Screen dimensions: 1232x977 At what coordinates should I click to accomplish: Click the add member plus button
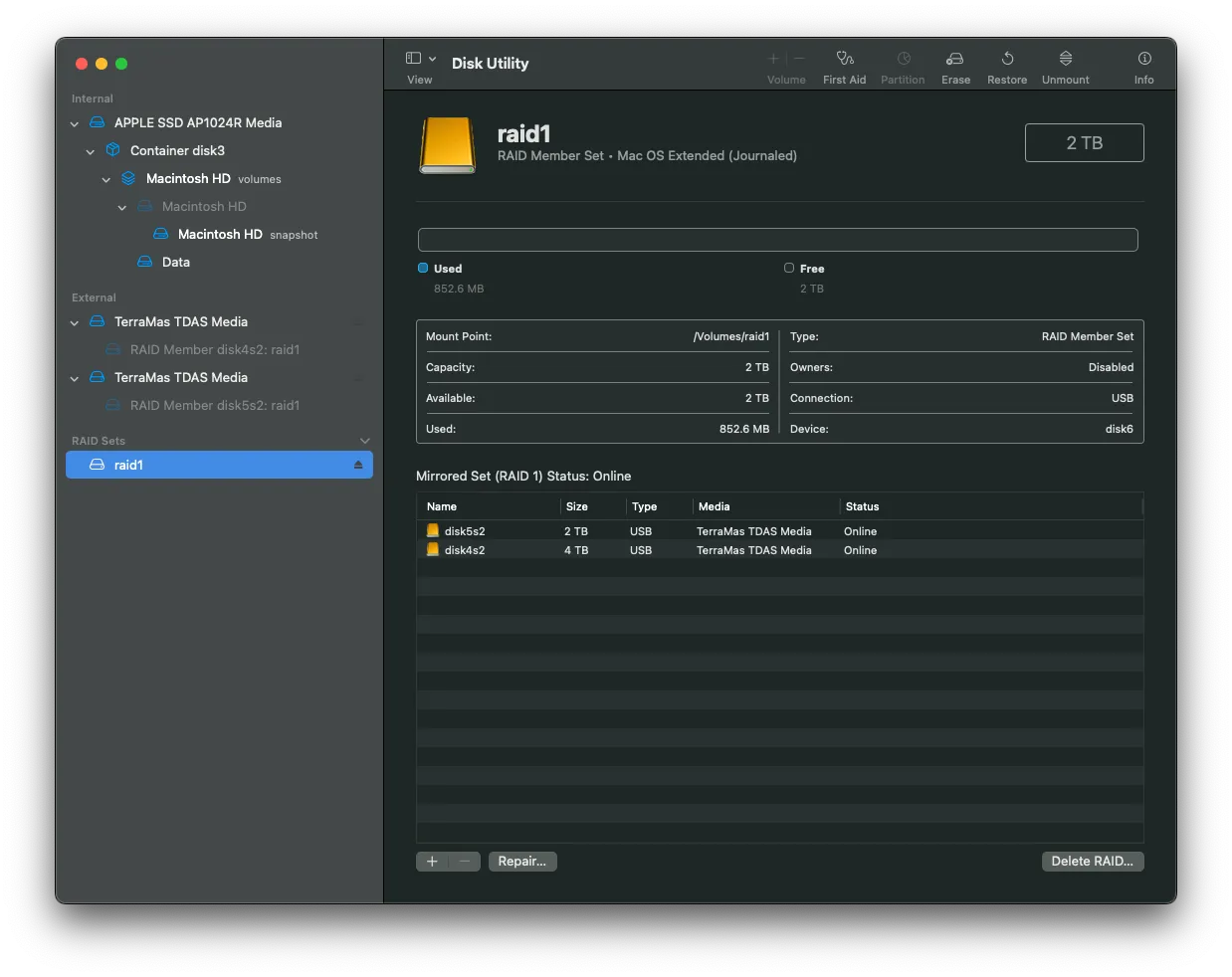coord(432,862)
